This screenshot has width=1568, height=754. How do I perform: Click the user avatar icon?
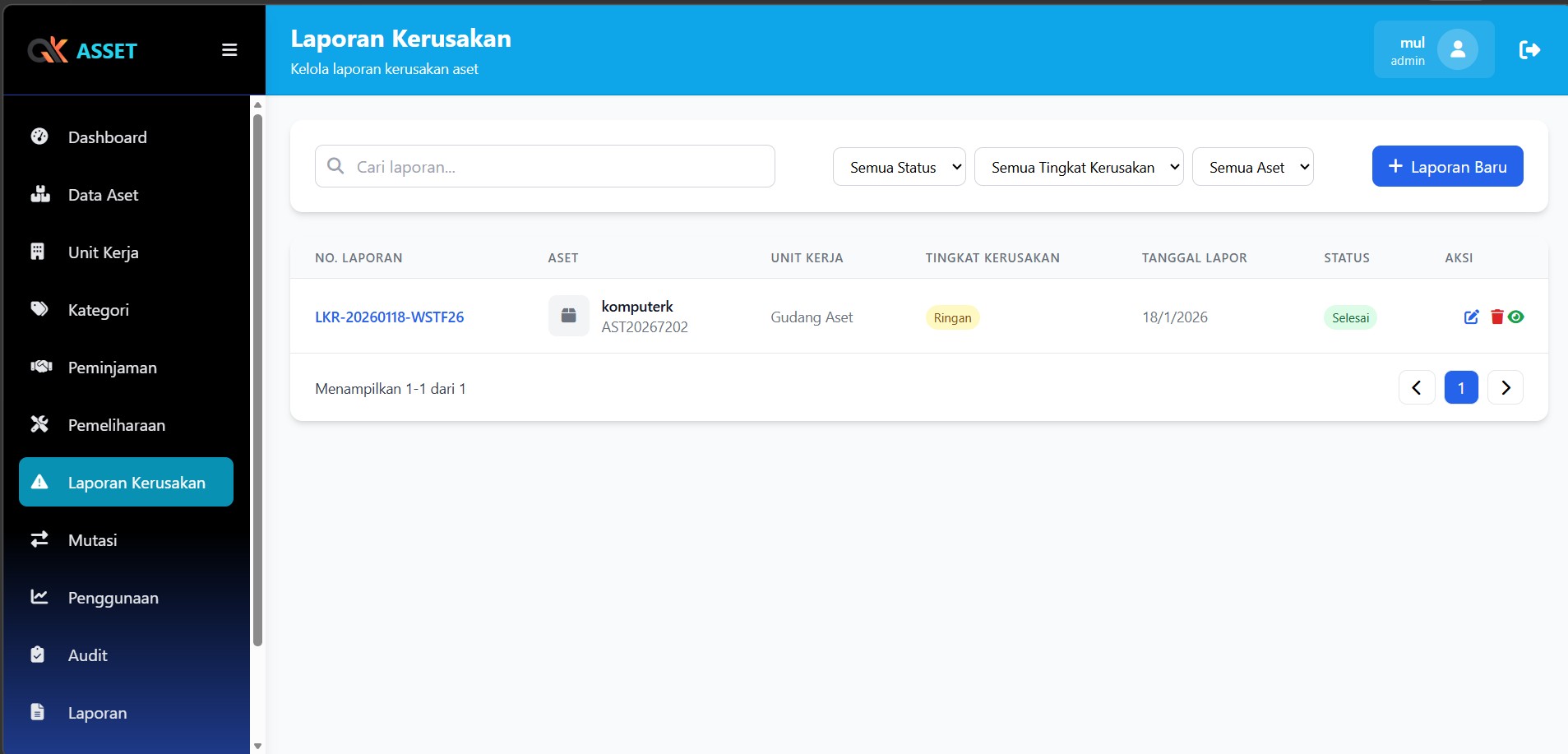click(1457, 50)
